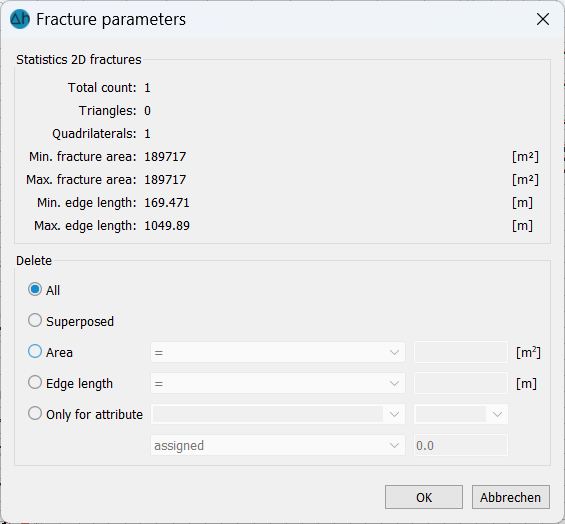Click the Min. fracture area value 189717

point(165,157)
